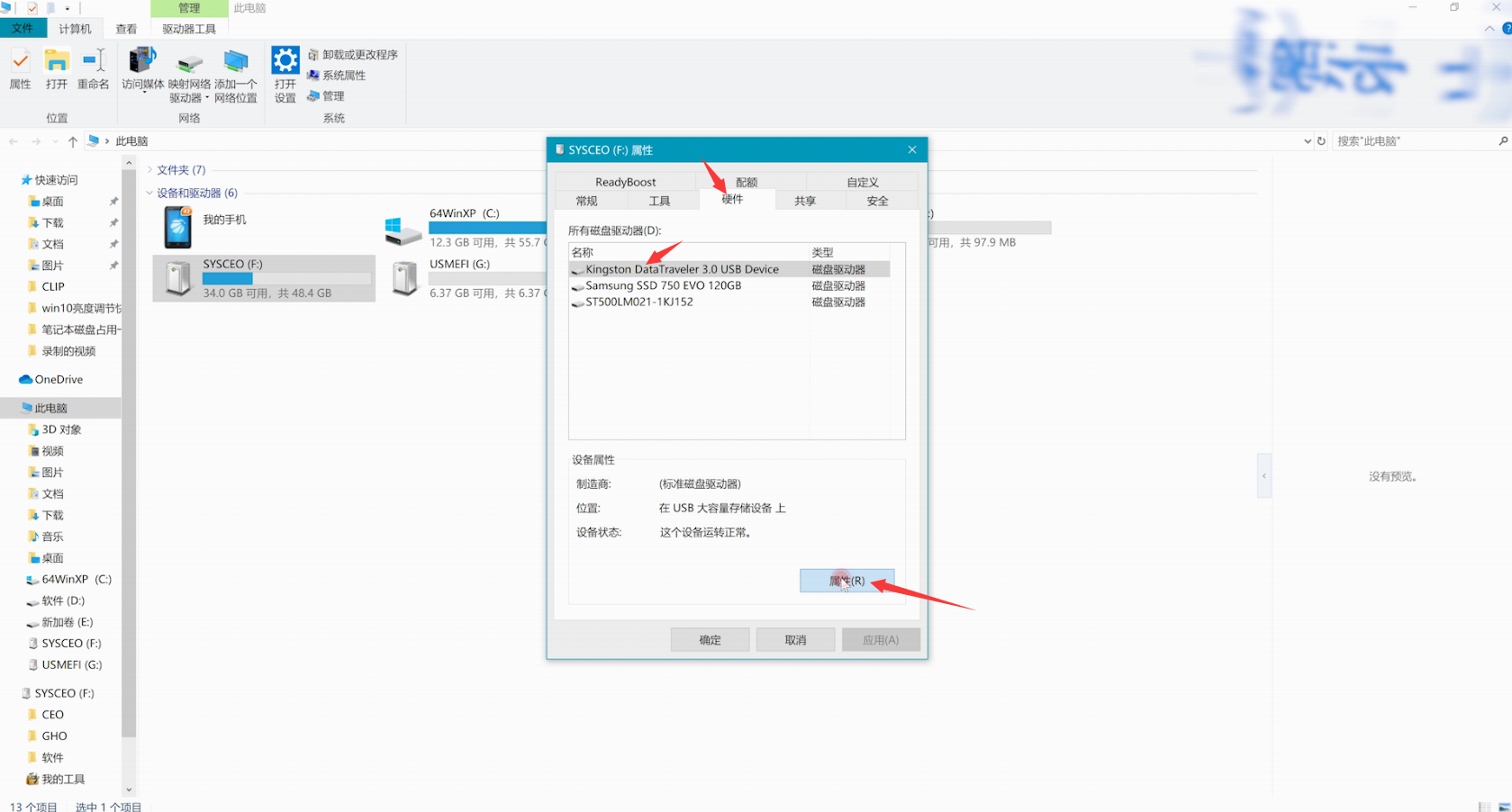Switch to ReadyBoost tab in properties dialog
The image size is (1512, 812).
point(626,182)
